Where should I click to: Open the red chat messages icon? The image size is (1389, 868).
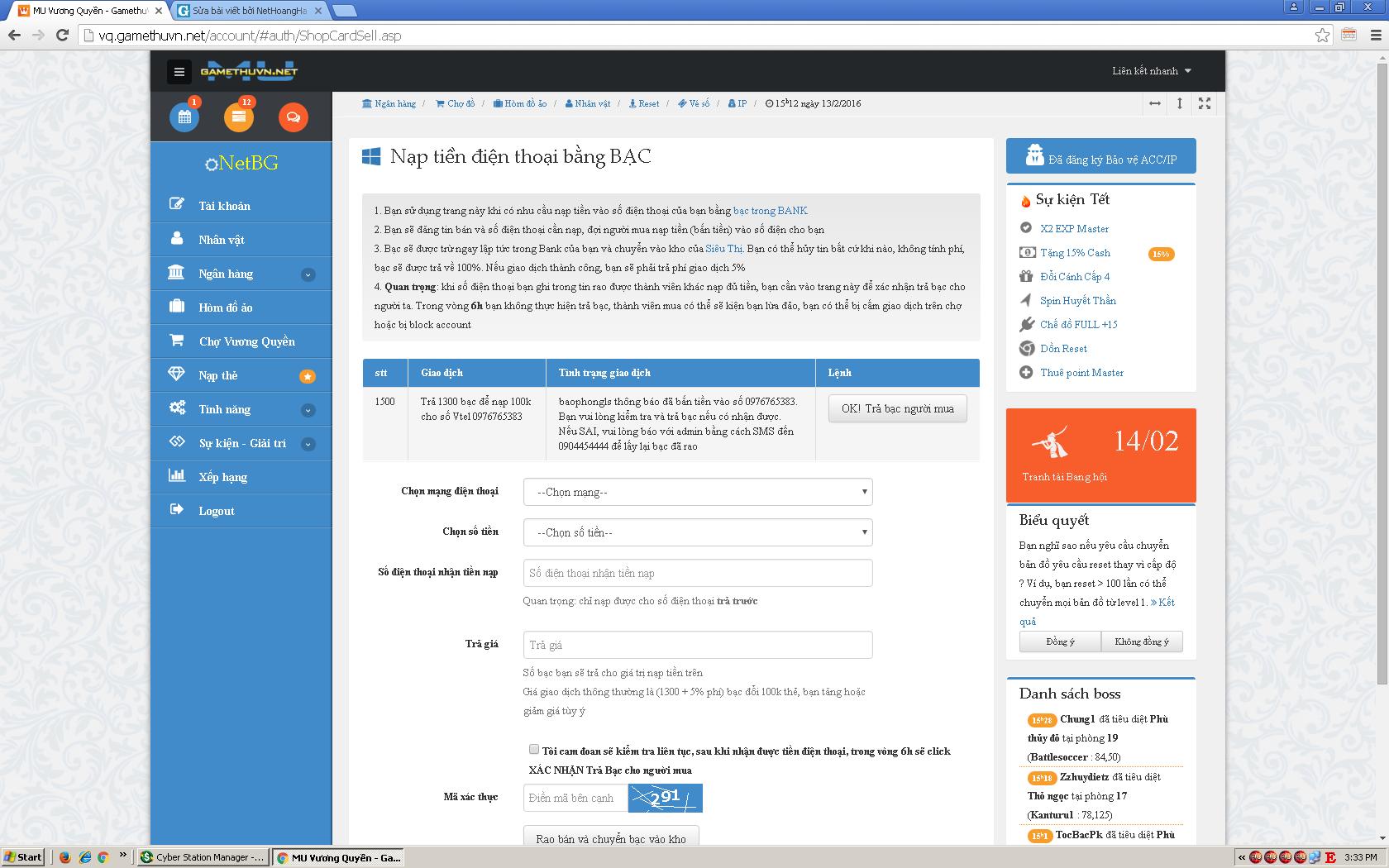coord(293,117)
